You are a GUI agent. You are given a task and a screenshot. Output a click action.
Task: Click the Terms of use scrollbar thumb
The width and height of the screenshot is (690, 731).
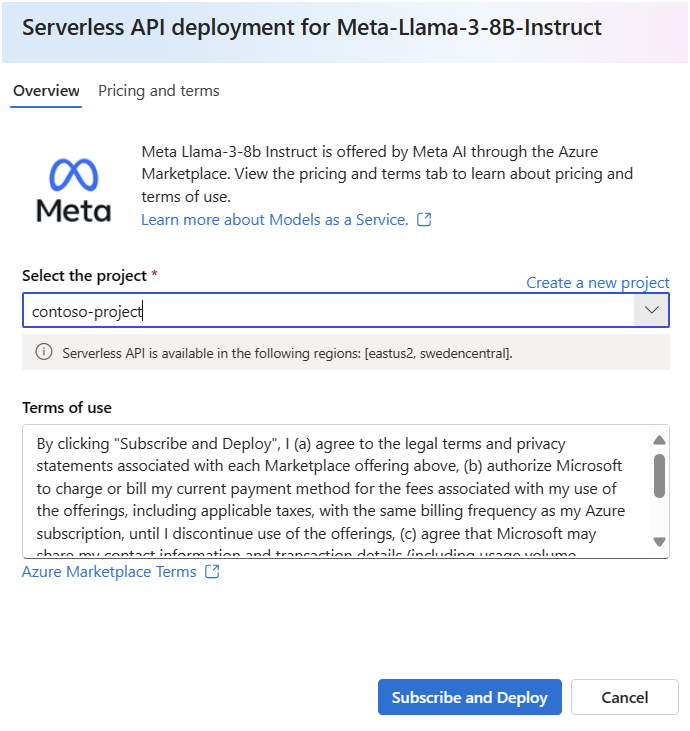pos(659,476)
